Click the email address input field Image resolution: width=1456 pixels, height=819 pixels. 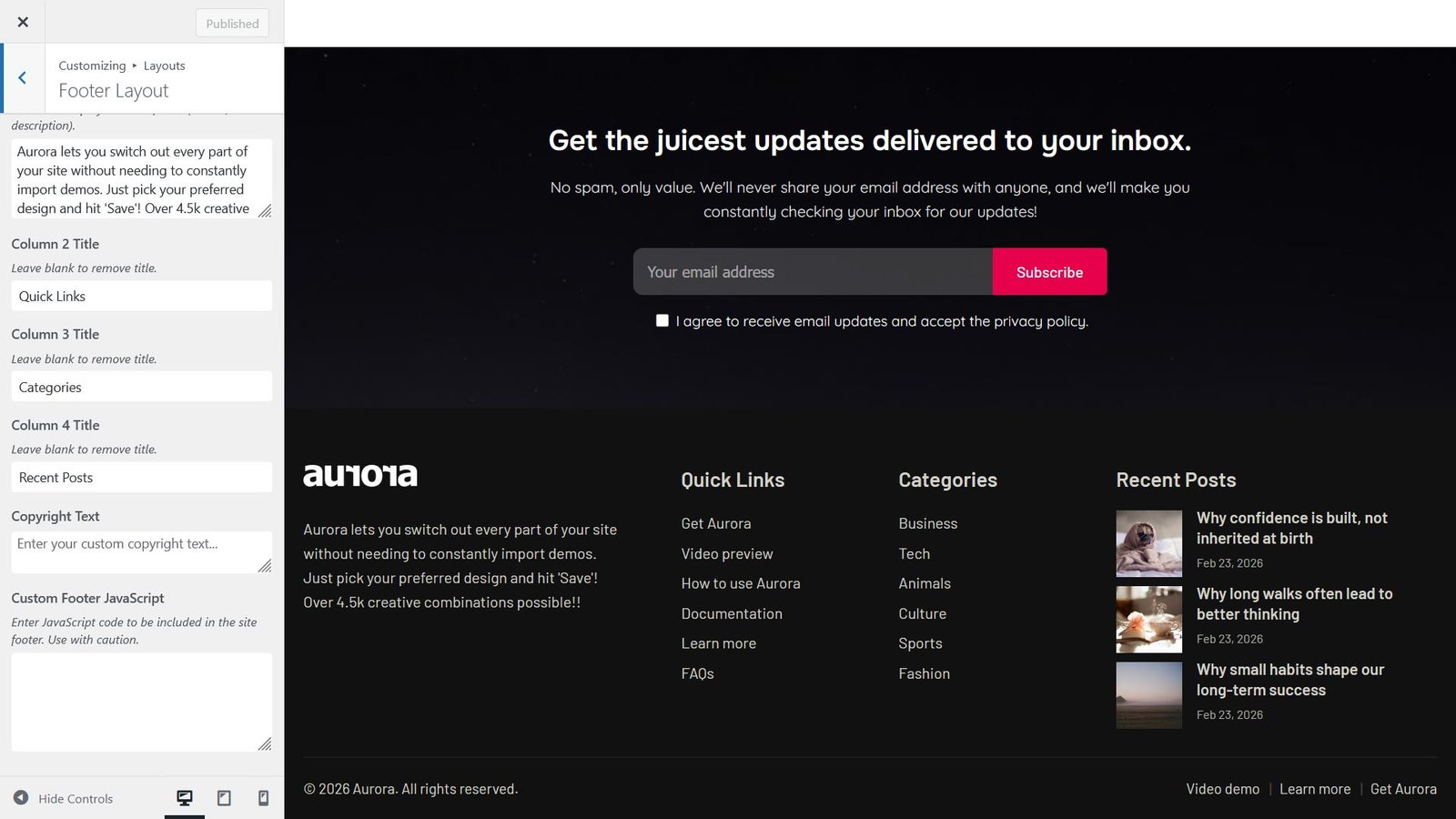812,272
